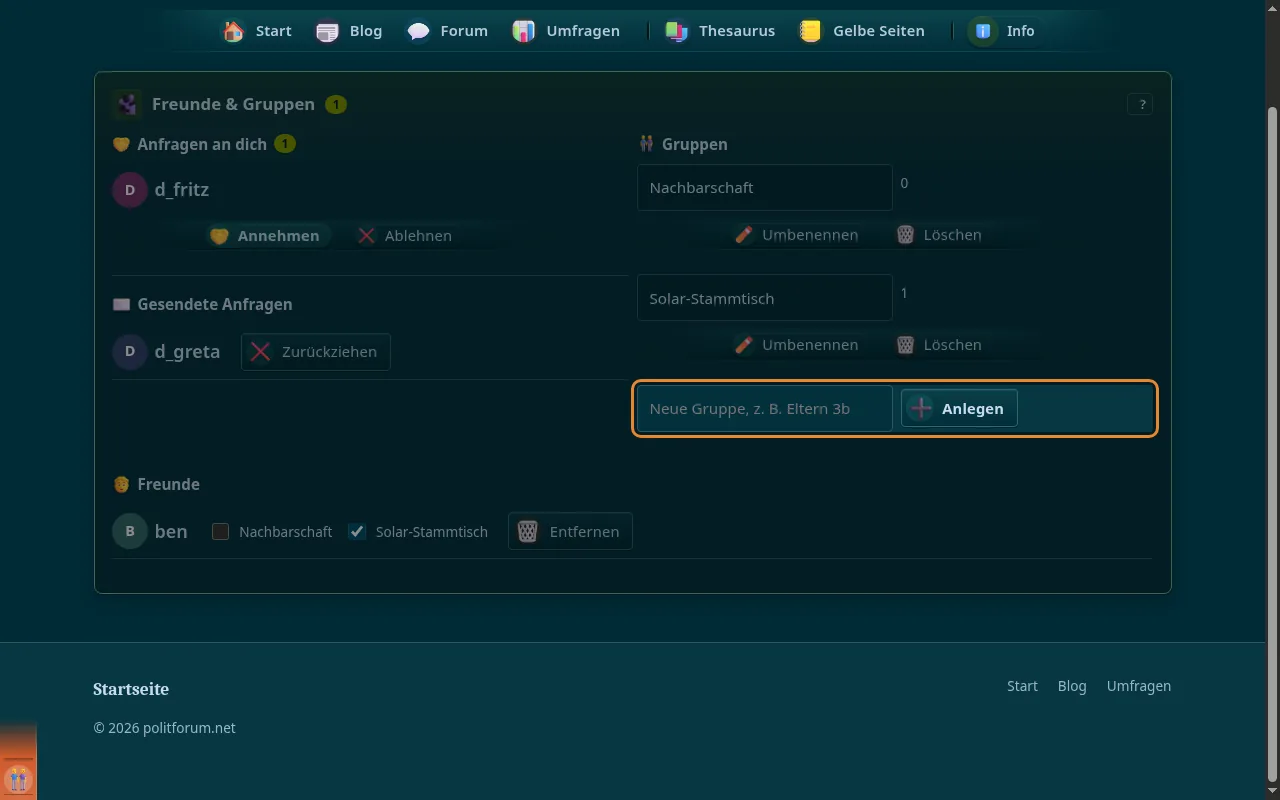Image resolution: width=1280 pixels, height=800 pixels.
Task: Click the Blog newspaper icon
Action: tap(327, 31)
